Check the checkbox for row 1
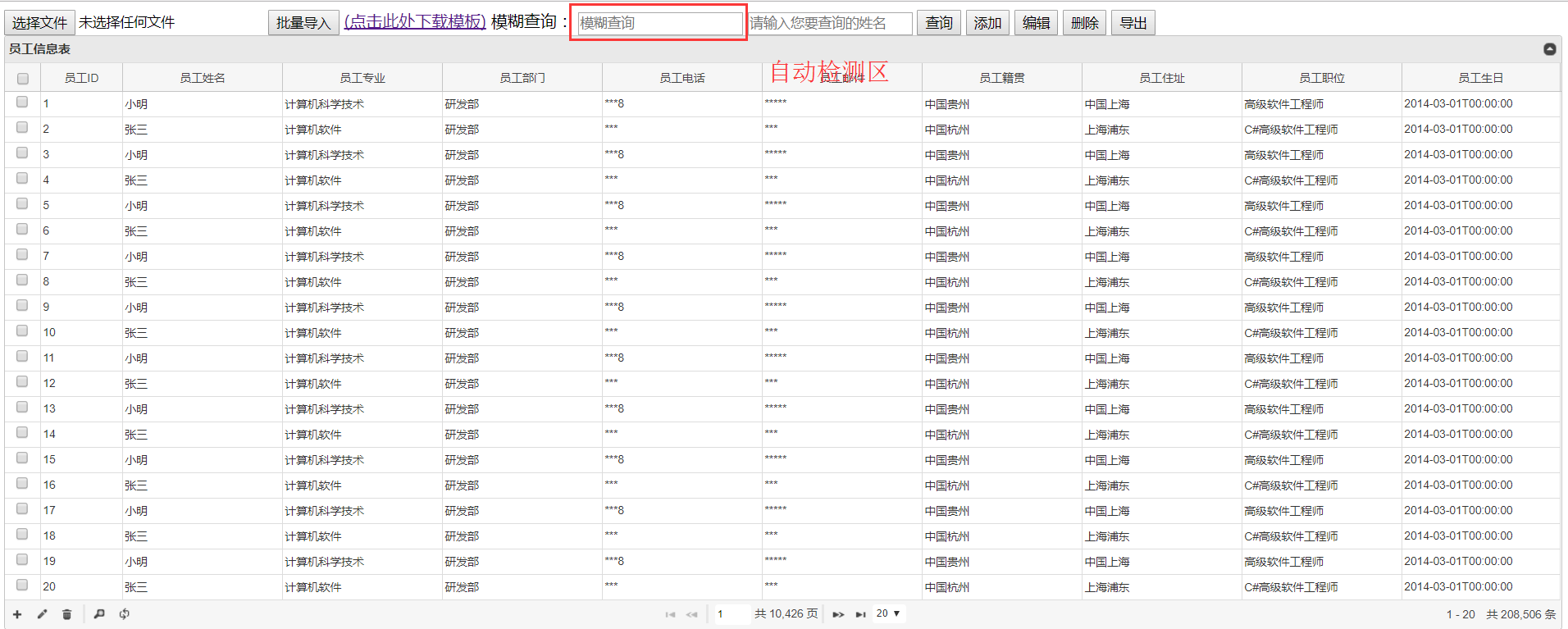1568x629 pixels. pyautogui.click(x=22, y=103)
